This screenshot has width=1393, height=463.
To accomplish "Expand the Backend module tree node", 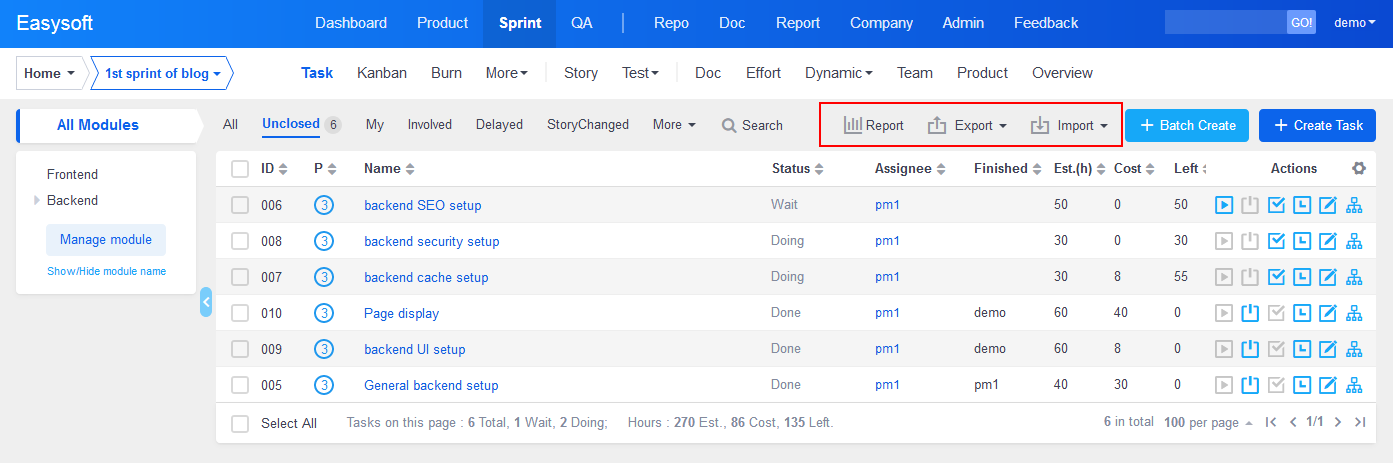I will pos(38,200).
